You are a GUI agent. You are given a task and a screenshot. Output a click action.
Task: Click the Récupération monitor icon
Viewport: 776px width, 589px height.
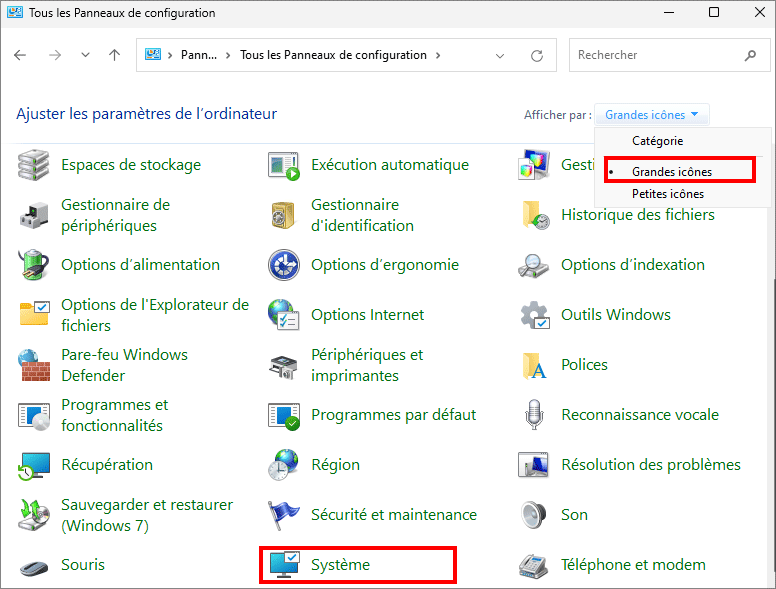34,465
